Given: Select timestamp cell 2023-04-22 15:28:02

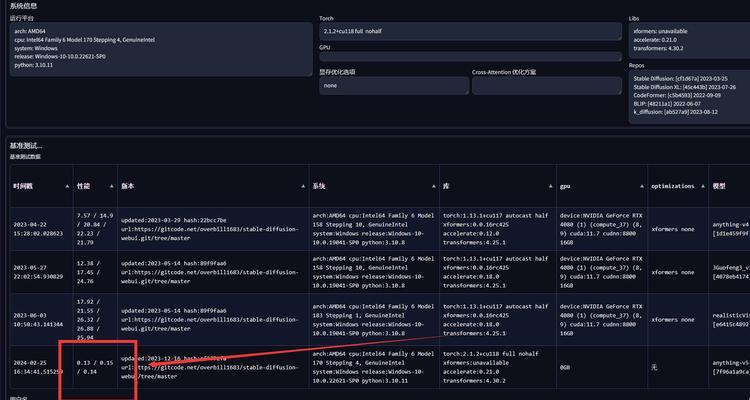Looking at the screenshot, I should 42,229.
